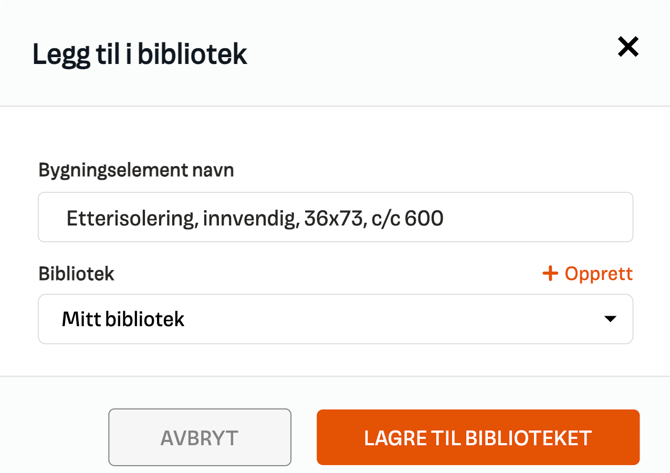Image resolution: width=670 pixels, height=473 pixels.
Task: Close the Legg til i bibliotek dialog
Action: (628, 47)
